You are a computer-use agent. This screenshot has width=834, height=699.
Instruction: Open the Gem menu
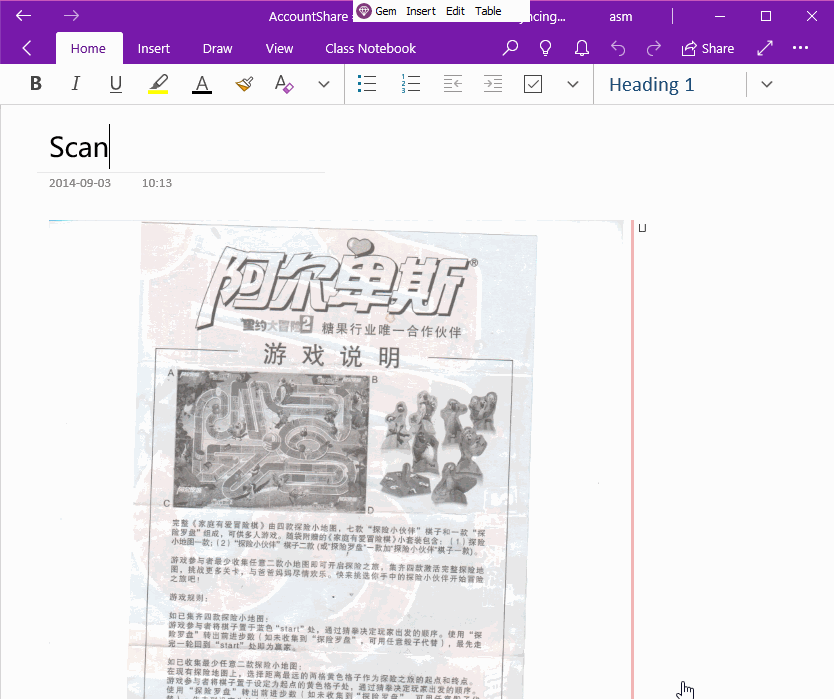pos(377,11)
